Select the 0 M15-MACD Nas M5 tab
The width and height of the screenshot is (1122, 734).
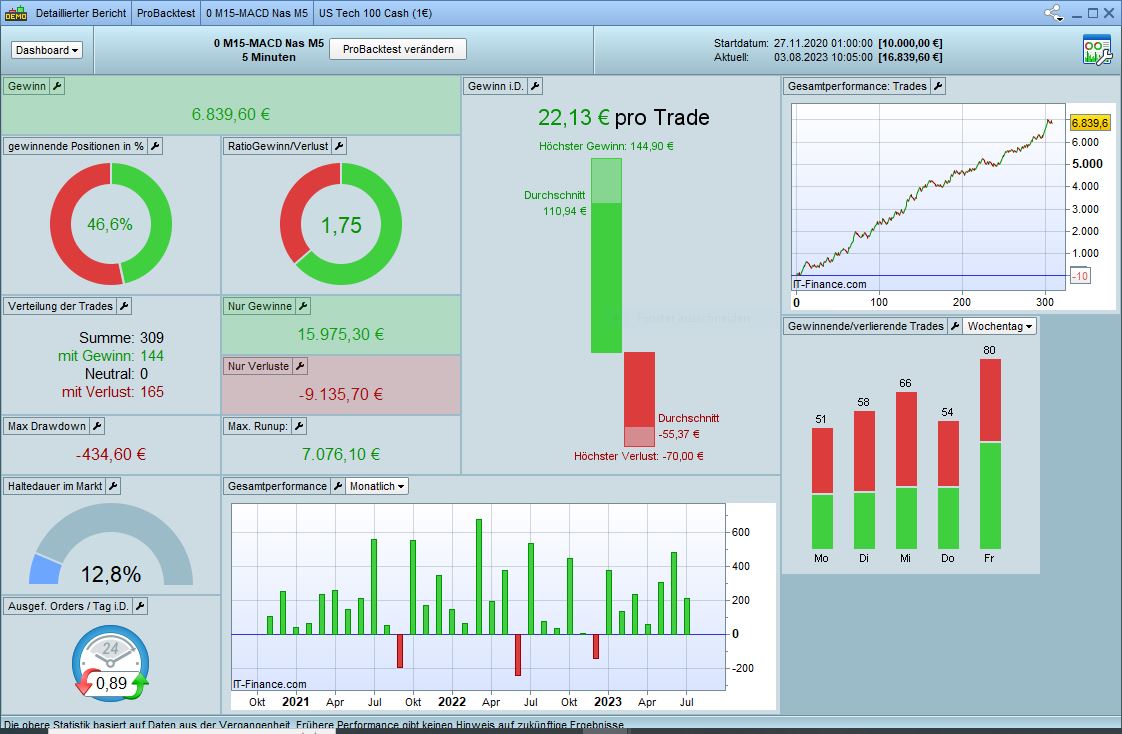click(257, 13)
